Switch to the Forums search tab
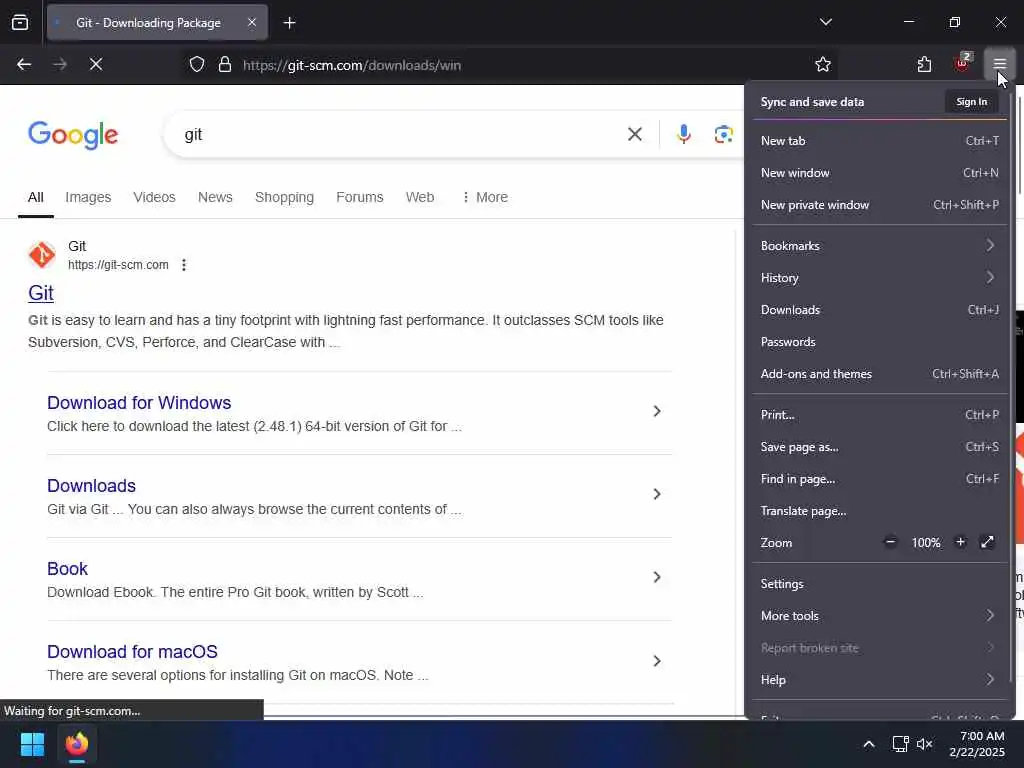The height and width of the screenshot is (768, 1024). point(359,197)
